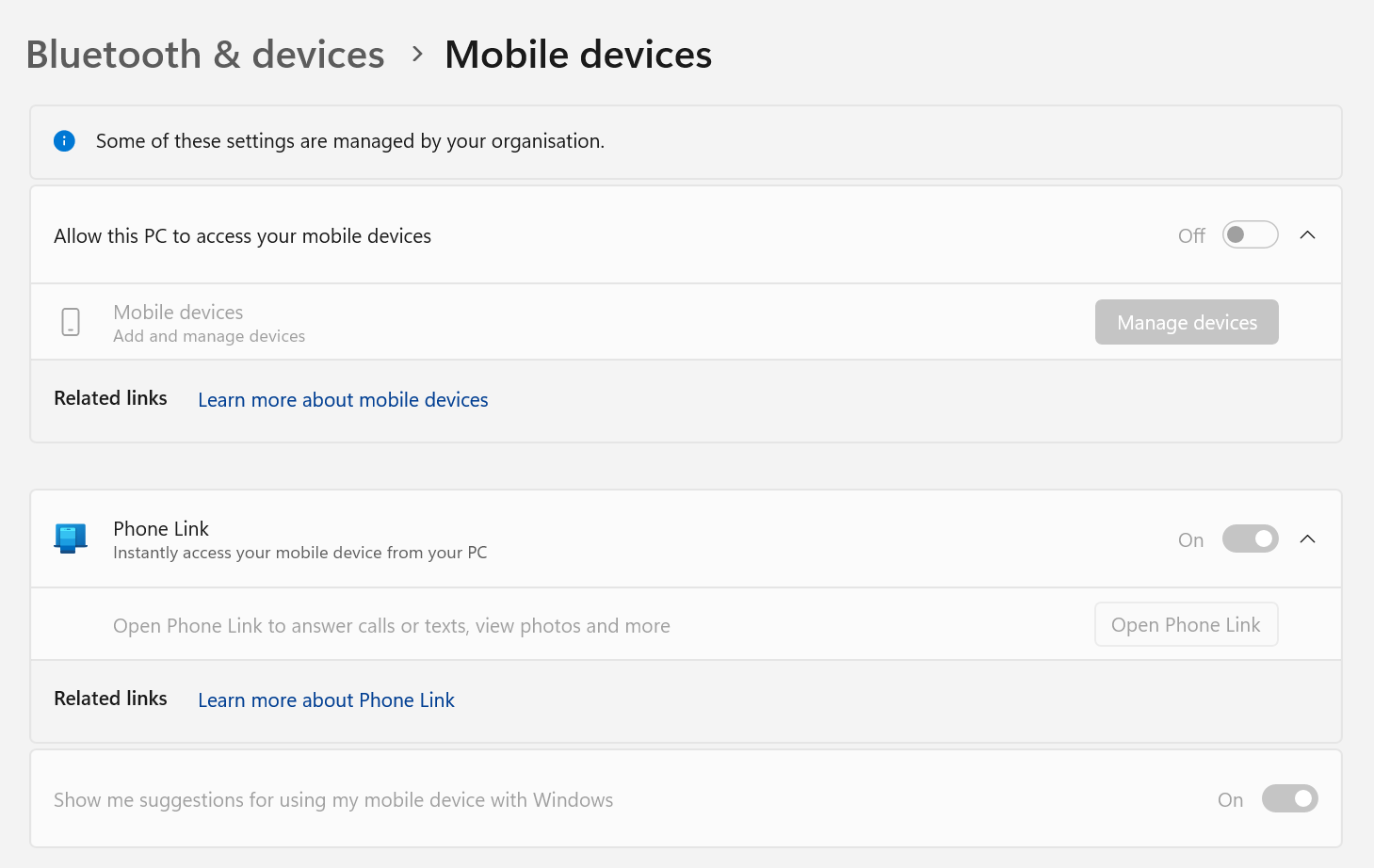Viewport: 1374px width, 868px height.
Task: Navigate back to Bluetooth & devices
Action: pos(204,55)
